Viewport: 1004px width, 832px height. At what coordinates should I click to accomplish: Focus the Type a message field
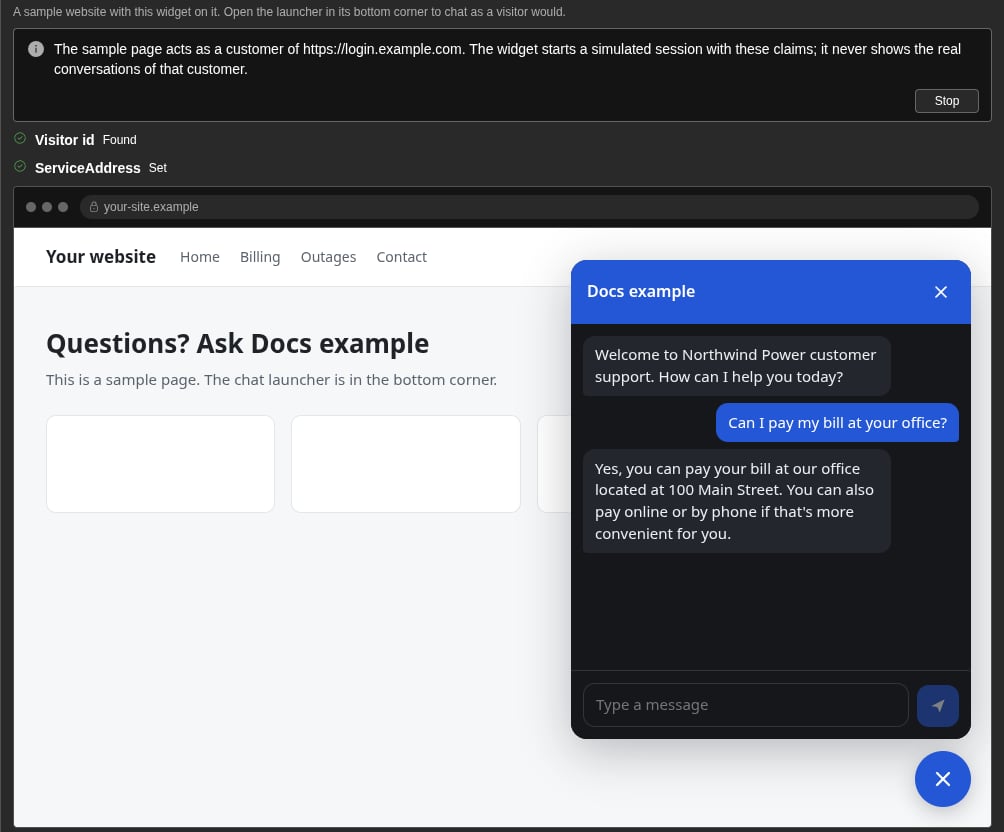click(x=745, y=705)
